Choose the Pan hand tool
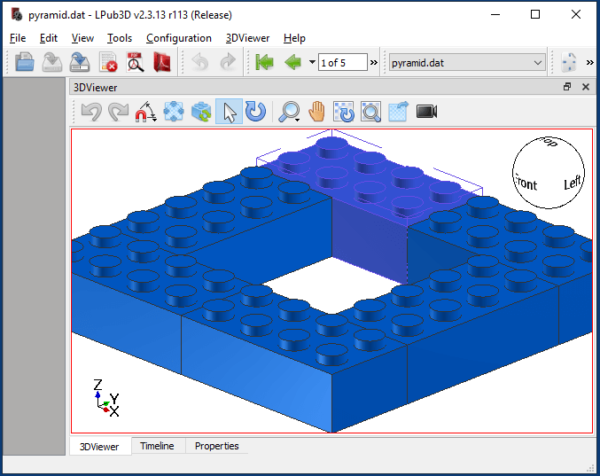Image resolution: width=600 pixels, height=476 pixels. (x=317, y=112)
